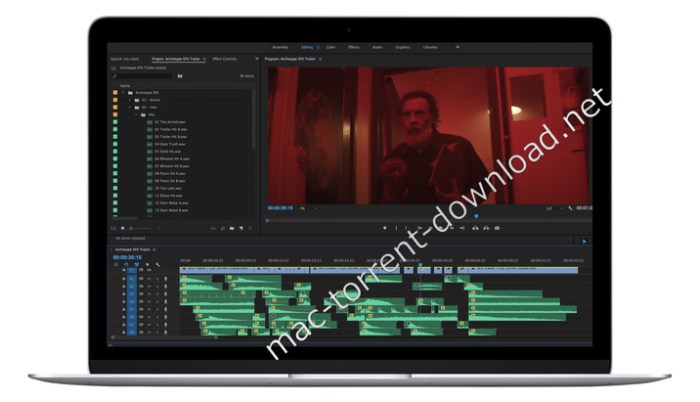Viewport: 700px width, 402px height.
Task: Enable voice-over record on track A4
Action: pos(166,302)
